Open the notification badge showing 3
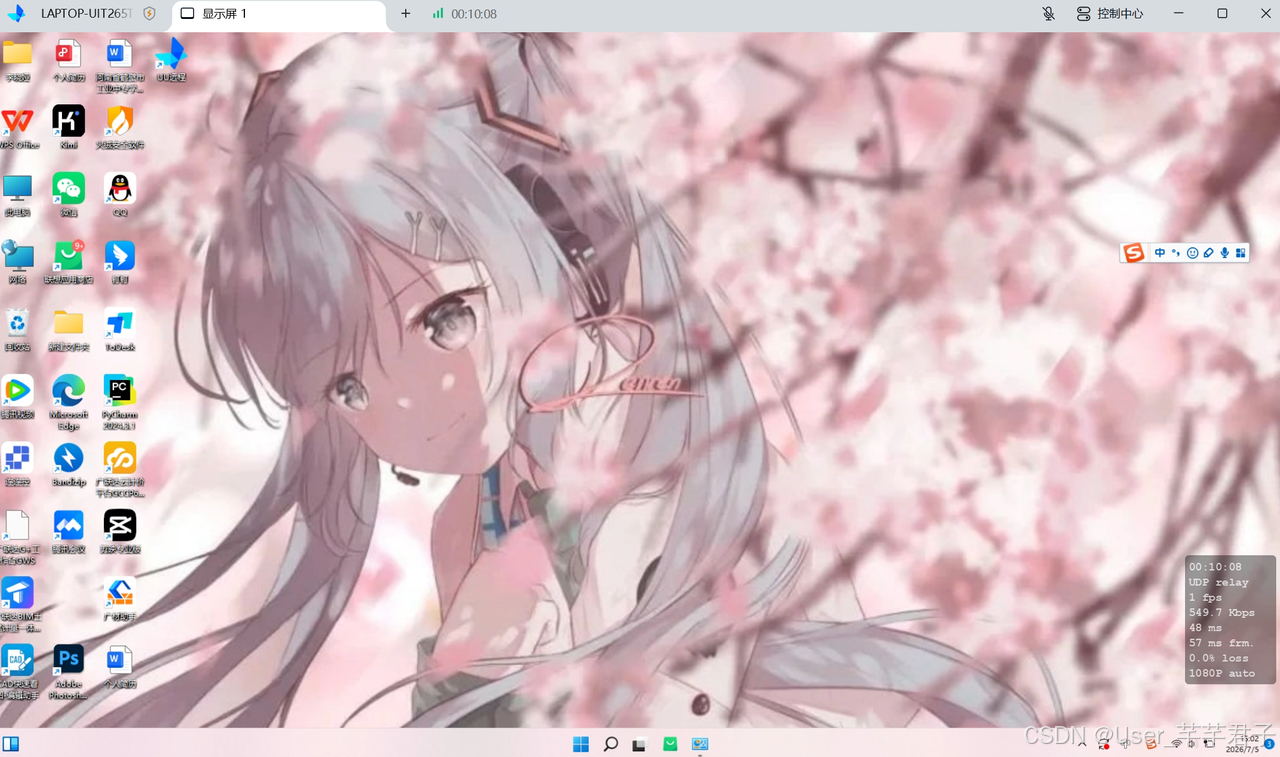 coord(1269,744)
